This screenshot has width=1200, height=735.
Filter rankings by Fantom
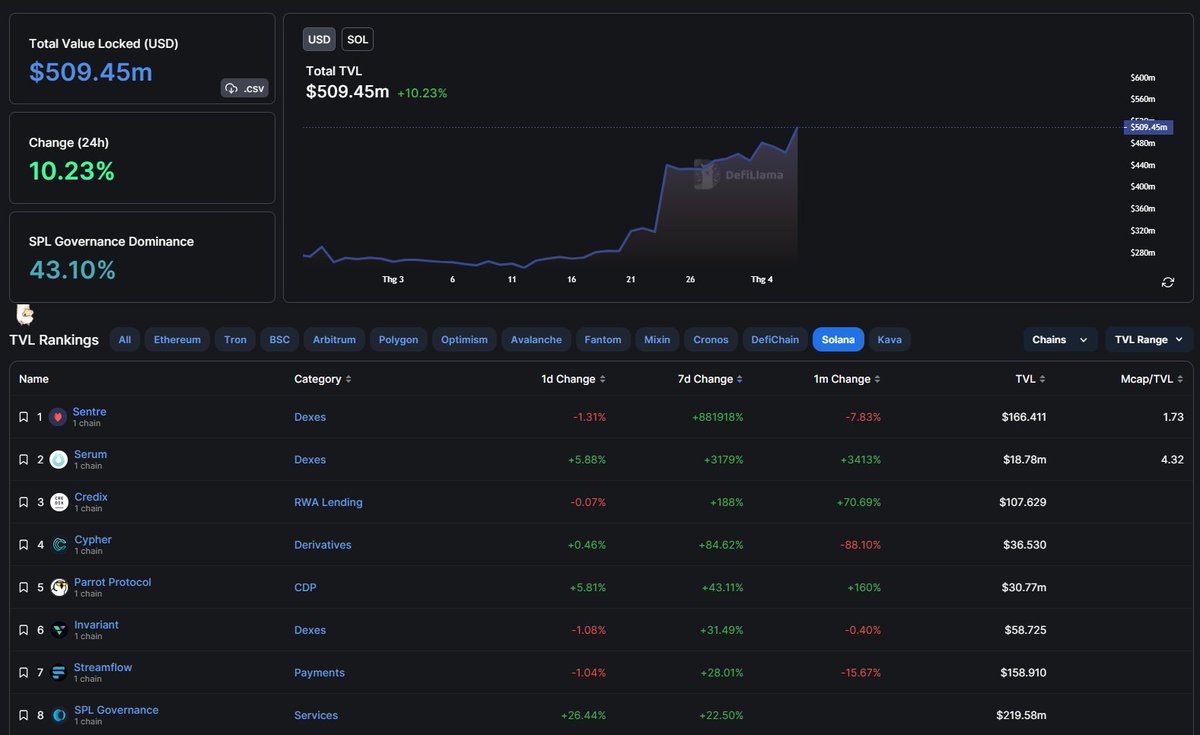pos(603,340)
